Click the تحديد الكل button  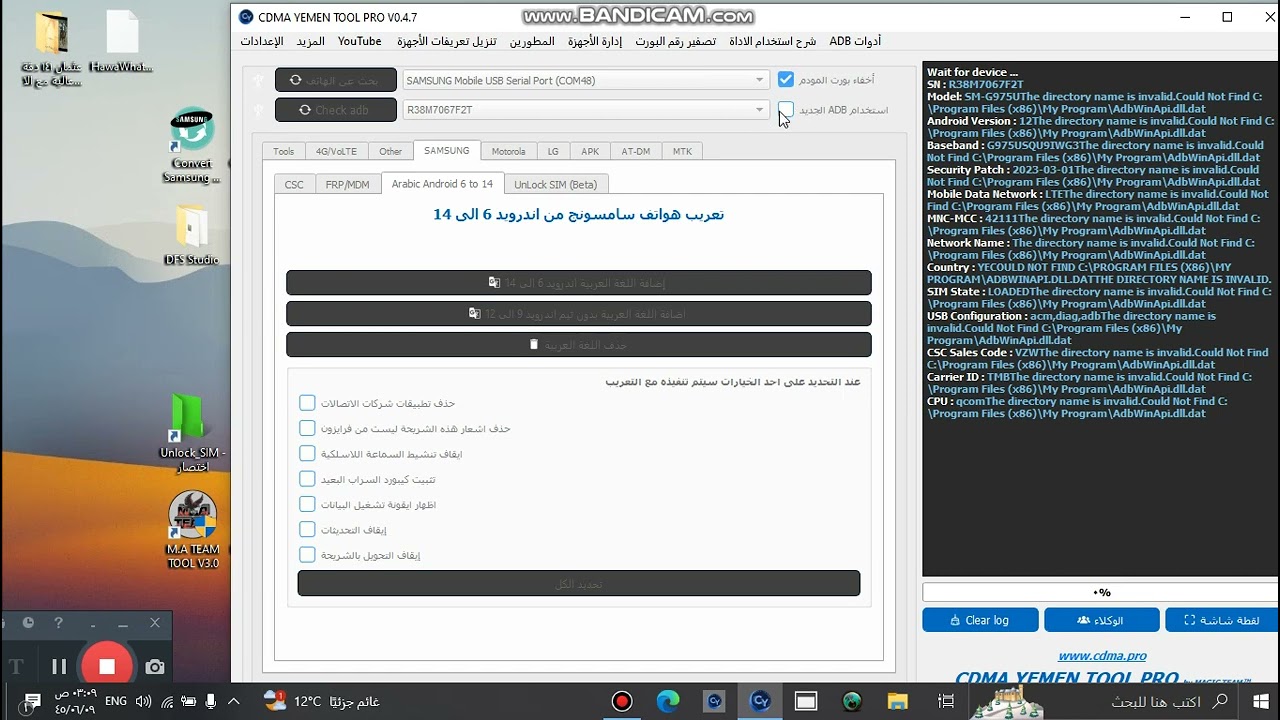click(579, 583)
